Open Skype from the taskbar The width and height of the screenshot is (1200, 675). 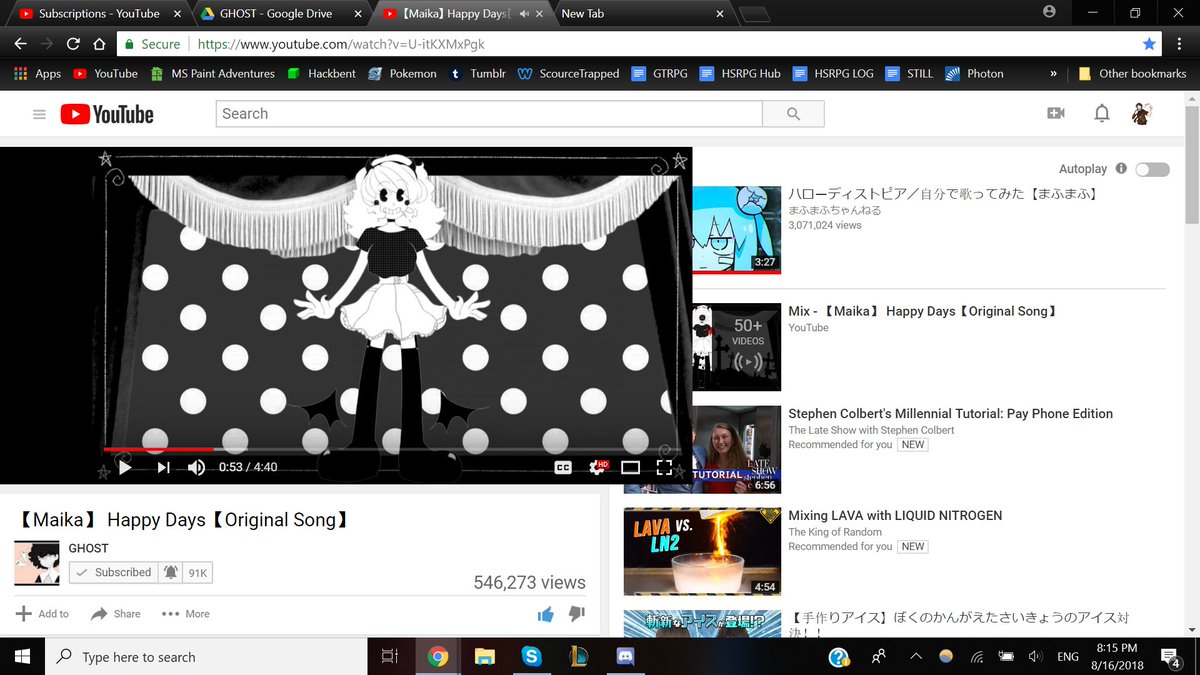[x=531, y=657]
